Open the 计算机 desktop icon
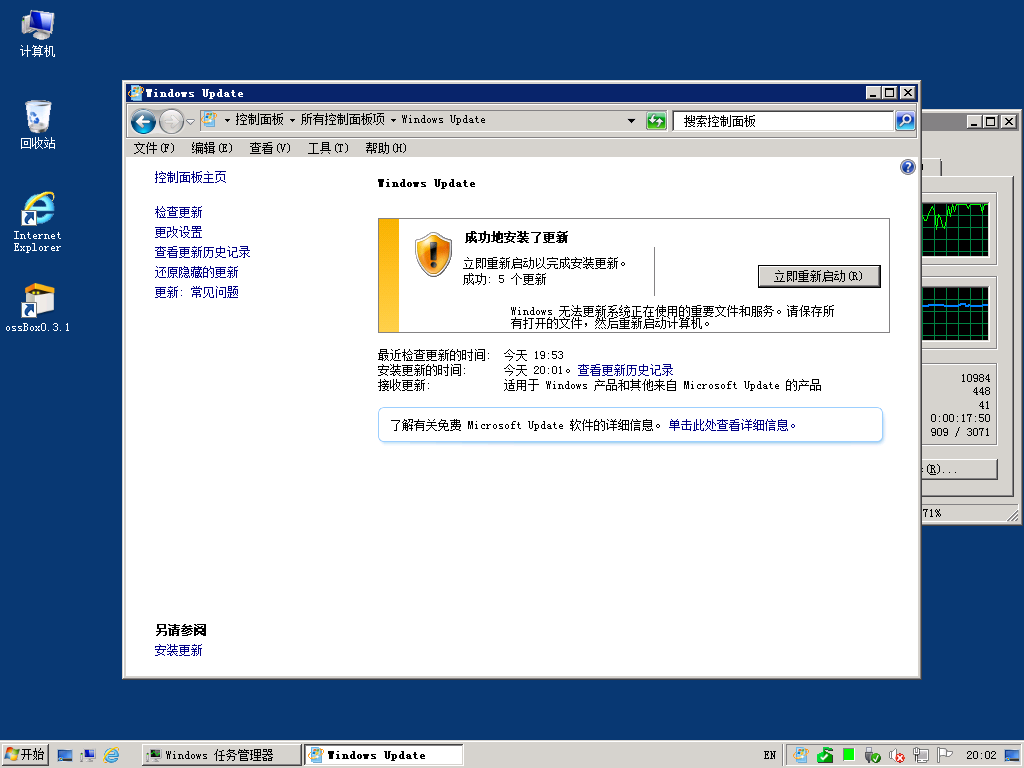 (37, 34)
